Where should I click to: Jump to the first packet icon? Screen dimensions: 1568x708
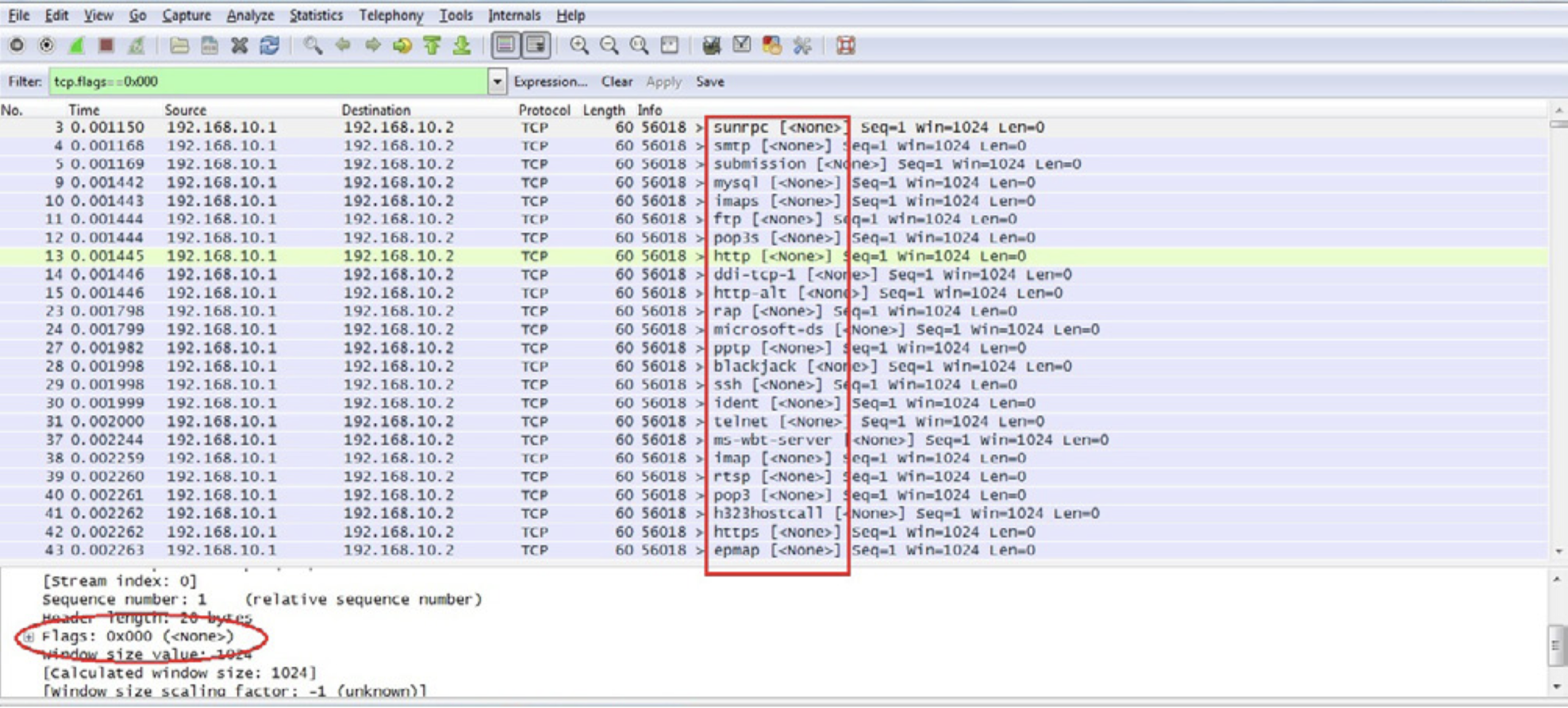pyautogui.click(x=432, y=45)
